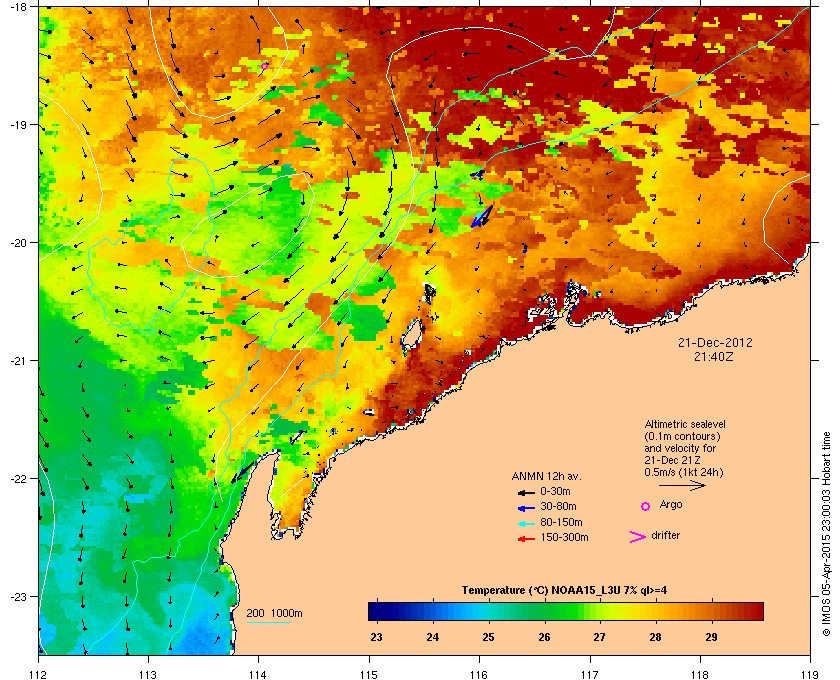
Task: Click the '80-150m' depth label
Action: pos(561,522)
